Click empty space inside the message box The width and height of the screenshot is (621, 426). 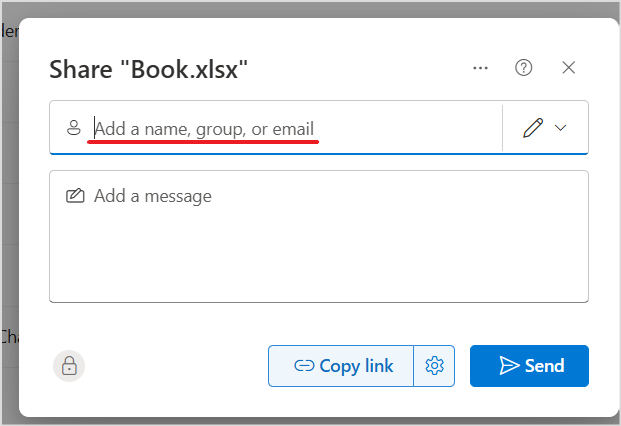[320, 255]
